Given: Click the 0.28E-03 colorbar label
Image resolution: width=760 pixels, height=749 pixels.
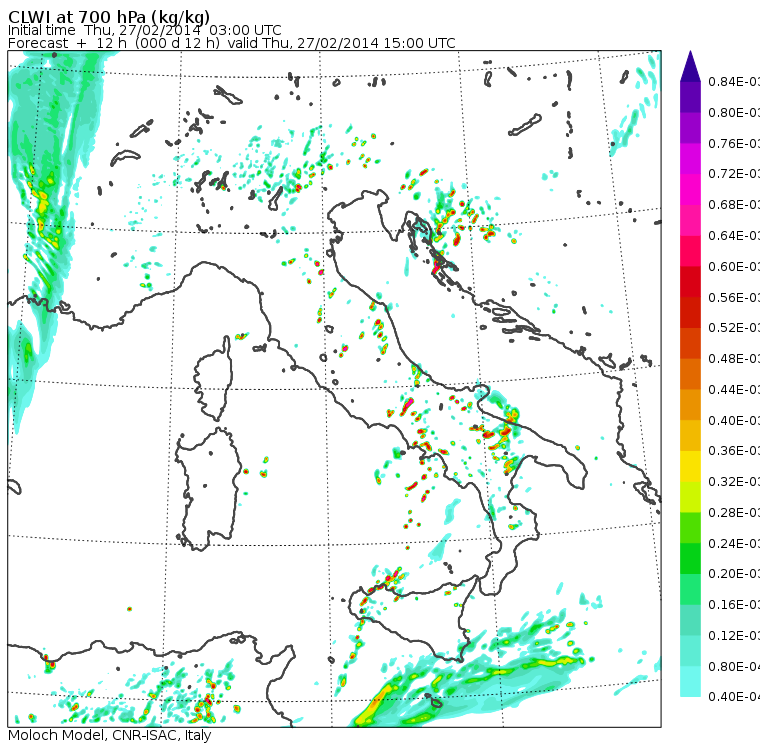Looking at the screenshot, I should pos(734,512).
